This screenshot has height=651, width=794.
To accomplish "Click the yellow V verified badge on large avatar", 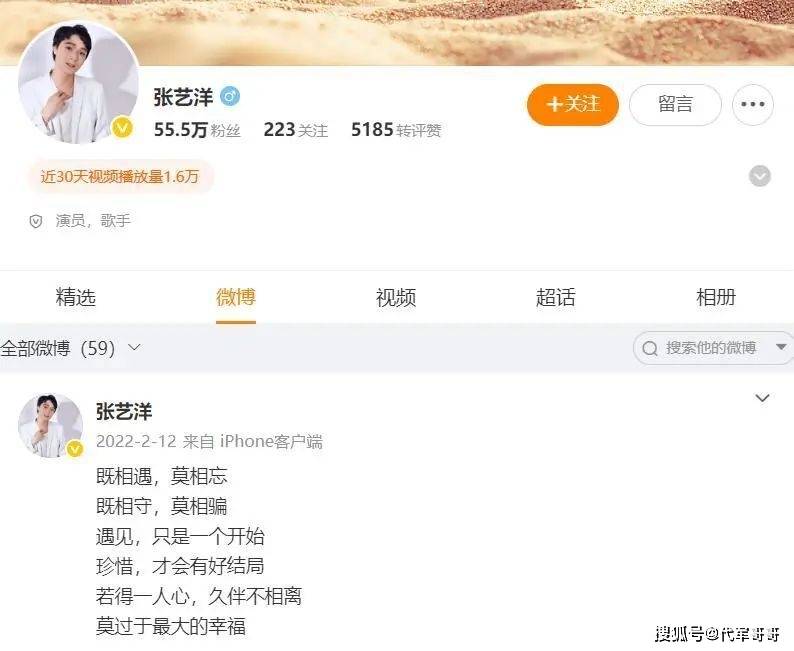I will [122, 128].
